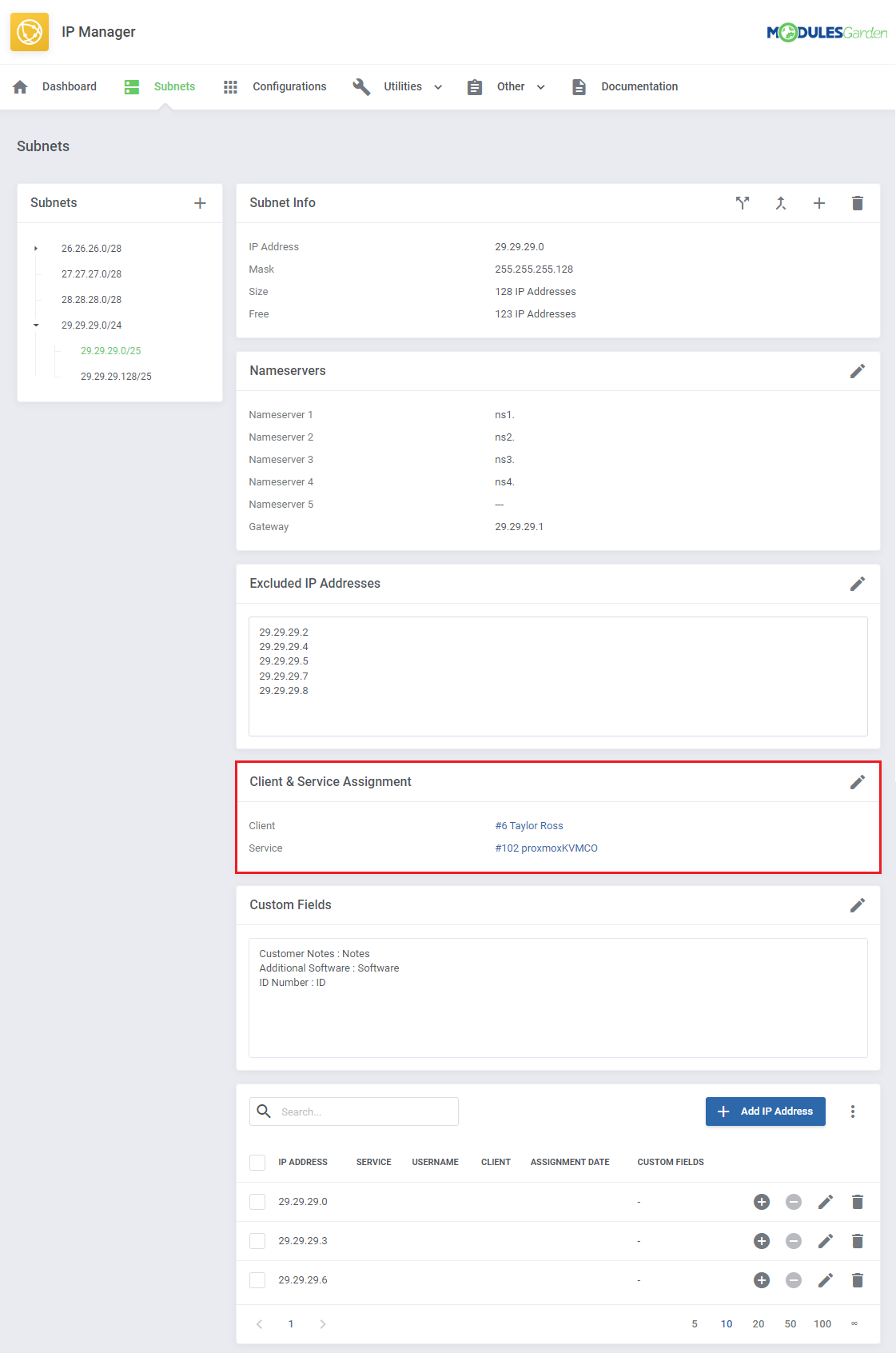Toggle the select-all checkbox in table header
Viewport: 896px width, 1353px height.
(257, 1163)
